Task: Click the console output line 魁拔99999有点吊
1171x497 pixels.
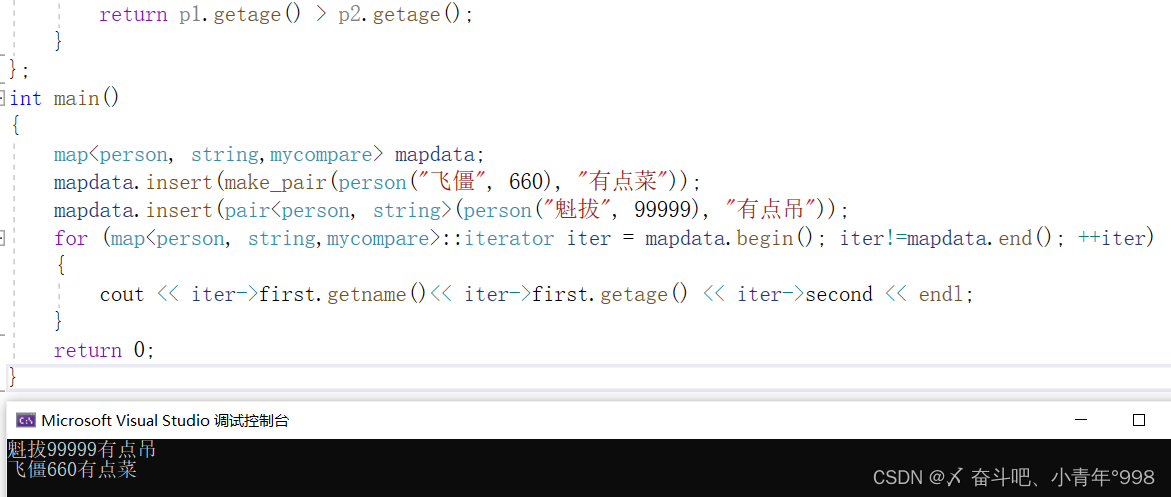Action: click(82, 449)
